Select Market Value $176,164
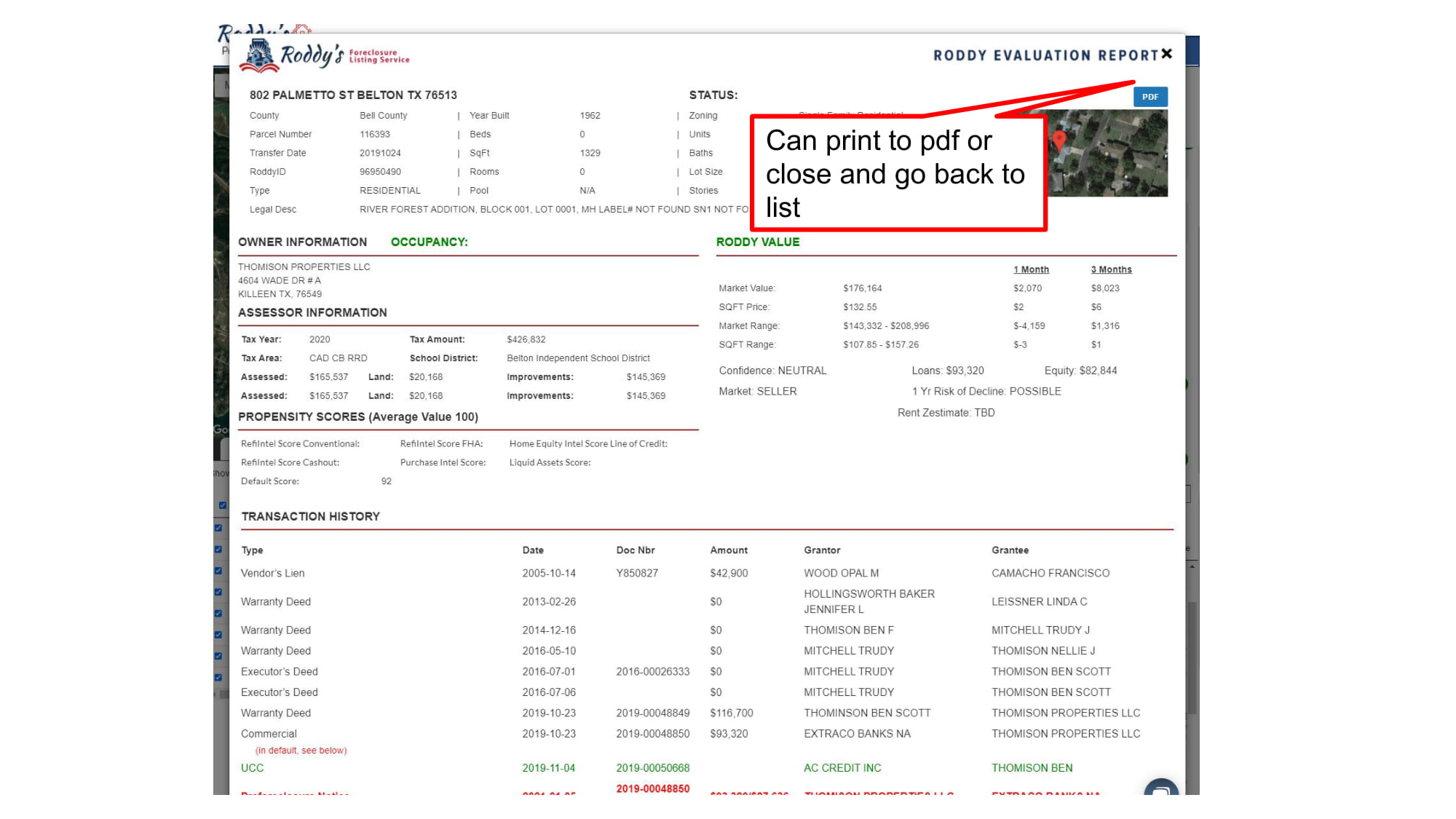The width and height of the screenshot is (1456, 819). [862, 289]
